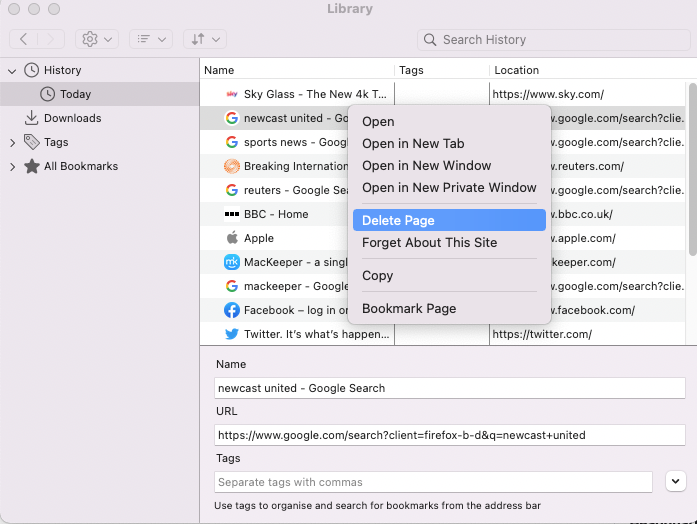The image size is (697, 524).
Task: Click the history list vertical scrollbar
Action: (693, 170)
